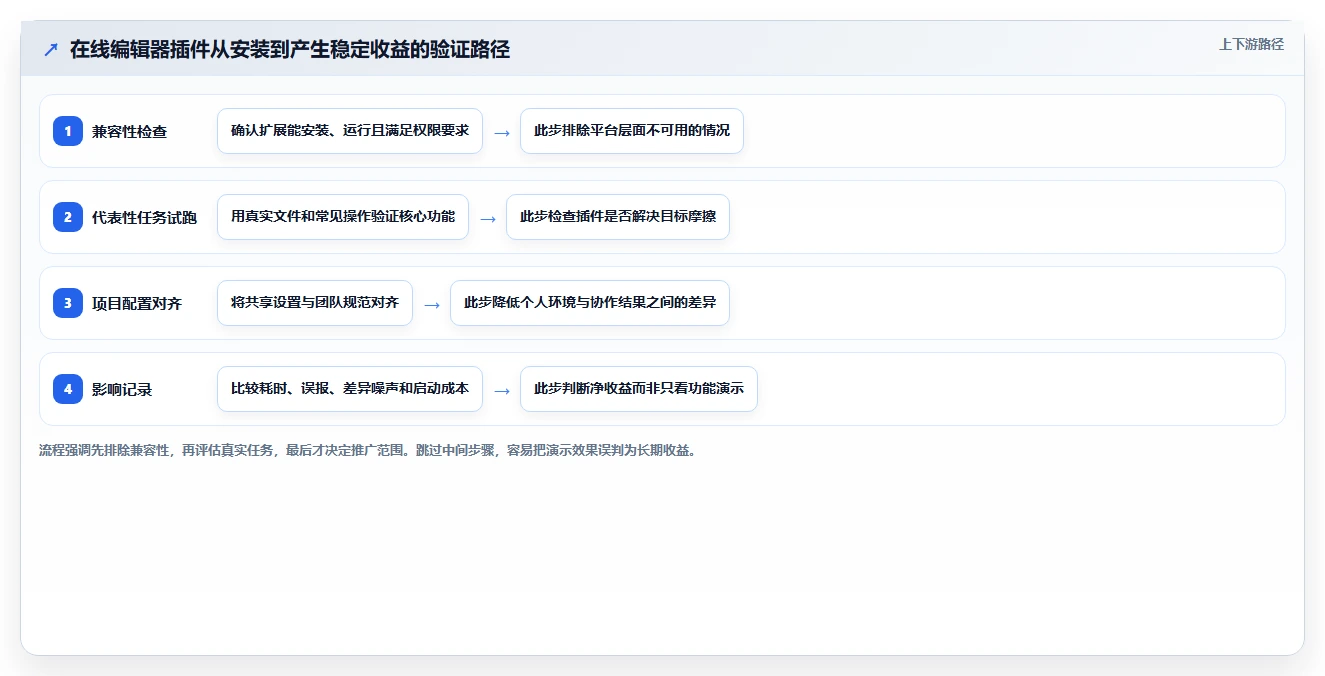Click the footnote starting 流程强调先排除兼容性
This screenshot has width=1325, height=676.
(367, 450)
